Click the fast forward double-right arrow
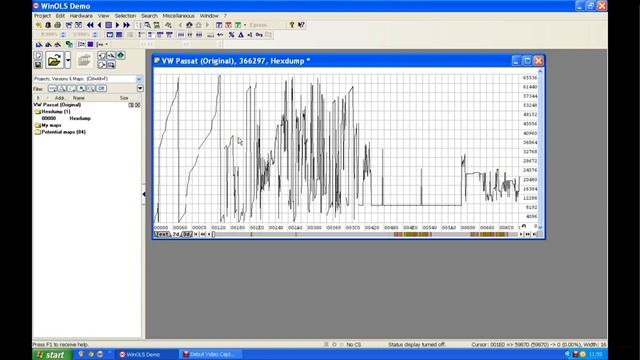This screenshot has height=360, width=640. click(127, 25)
